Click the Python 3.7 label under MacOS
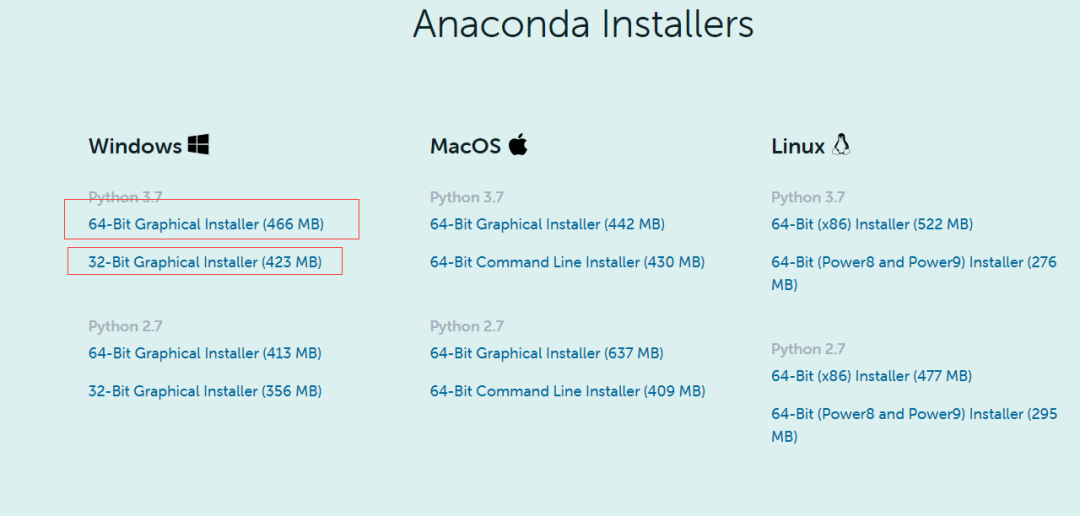This screenshot has width=1080, height=516. [x=467, y=198]
